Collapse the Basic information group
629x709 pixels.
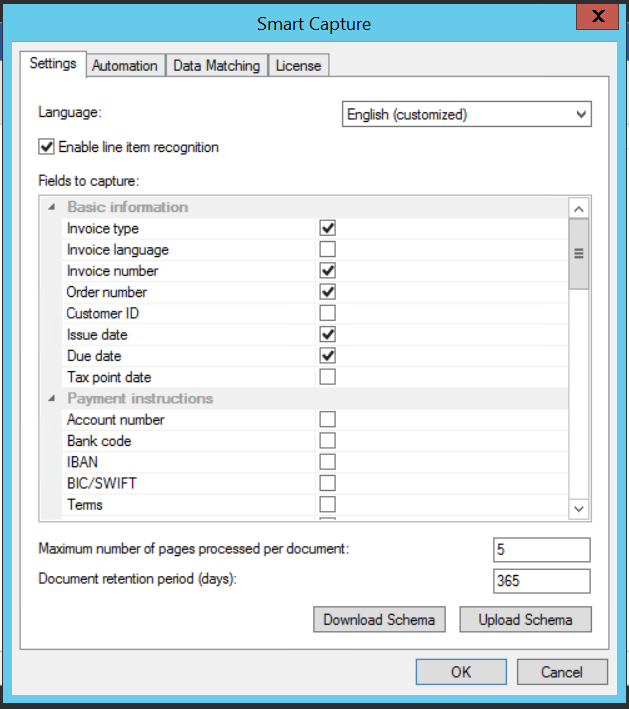[52, 207]
